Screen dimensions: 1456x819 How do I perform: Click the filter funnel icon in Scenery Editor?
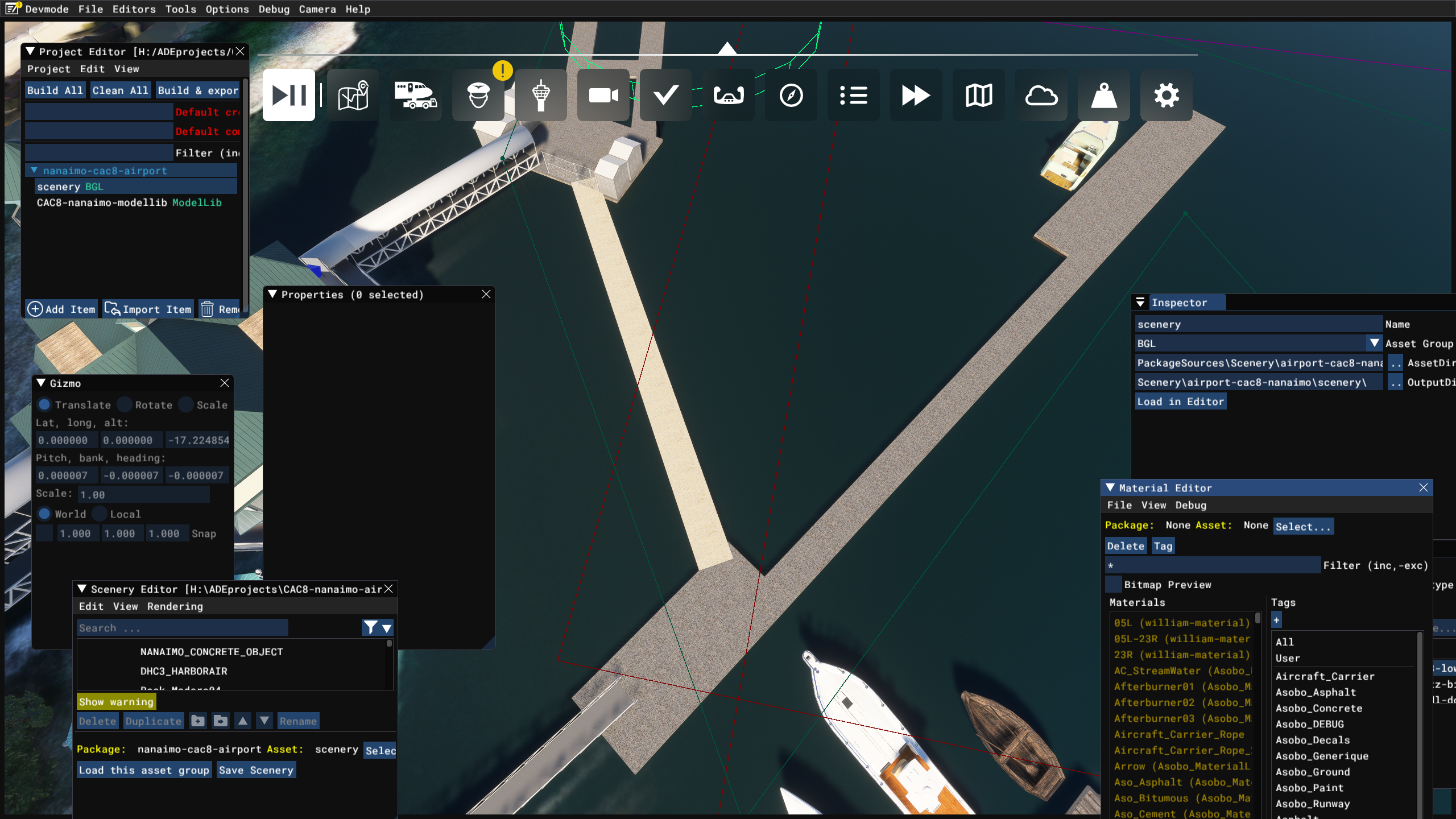370,627
